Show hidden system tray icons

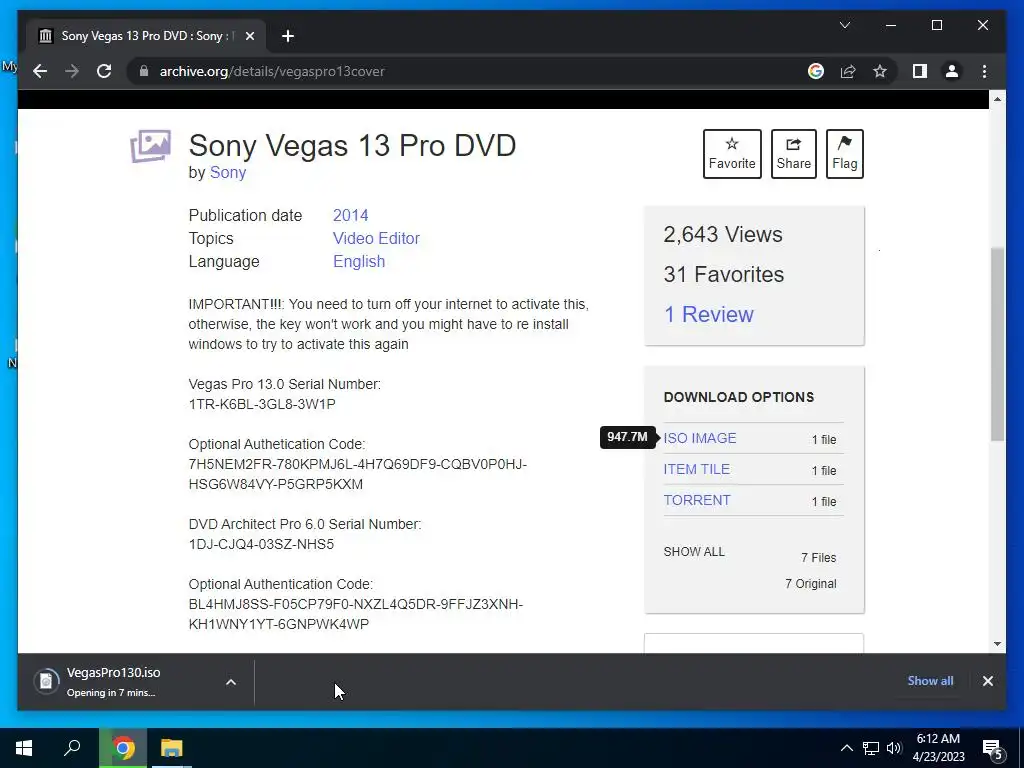[x=846, y=748]
